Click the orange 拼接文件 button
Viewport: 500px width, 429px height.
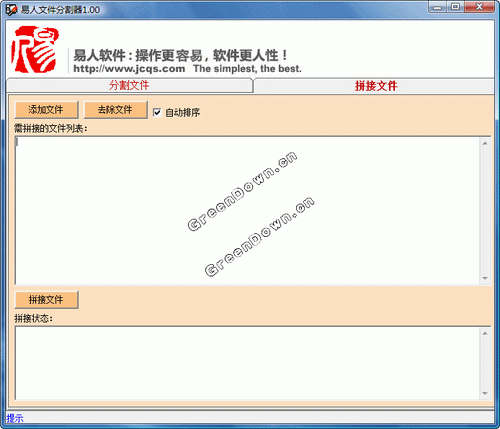pyautogui.click(x=46, y=300)
